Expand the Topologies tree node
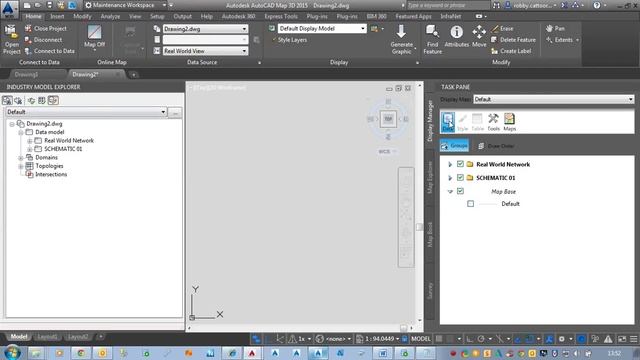Image resolution: width=640 pixels, height=360 pixels. [21, 166]
